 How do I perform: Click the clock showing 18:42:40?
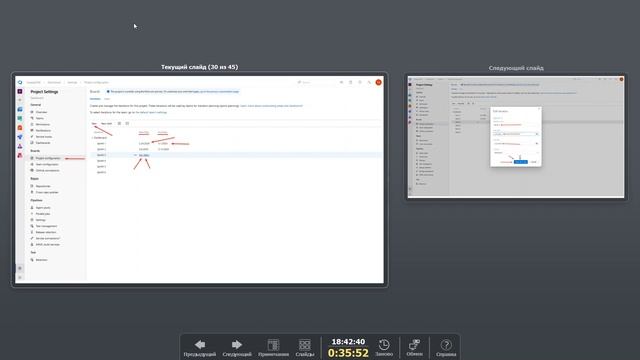click(348, 342)
